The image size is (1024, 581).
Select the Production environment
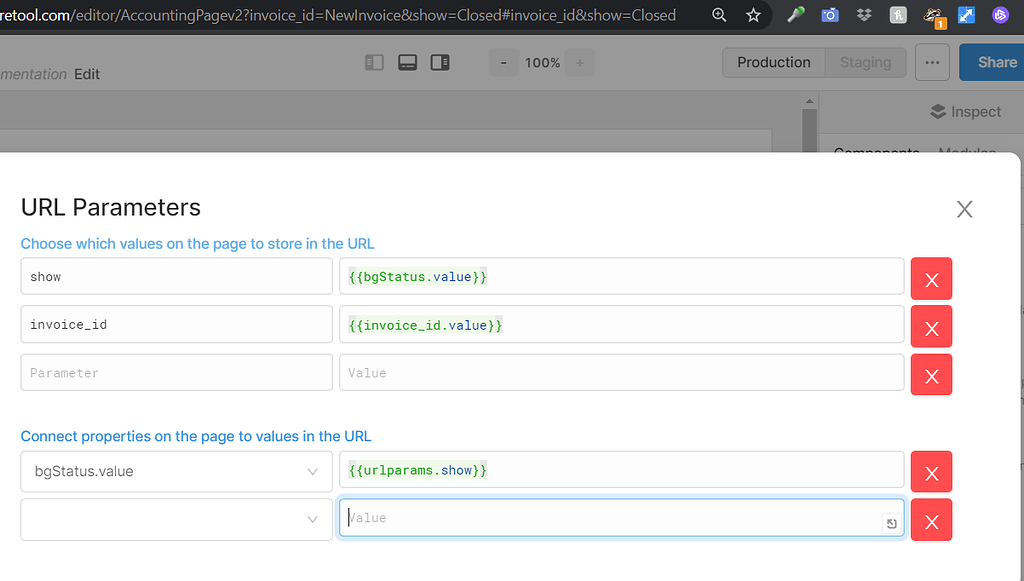[x=773, y=62]
